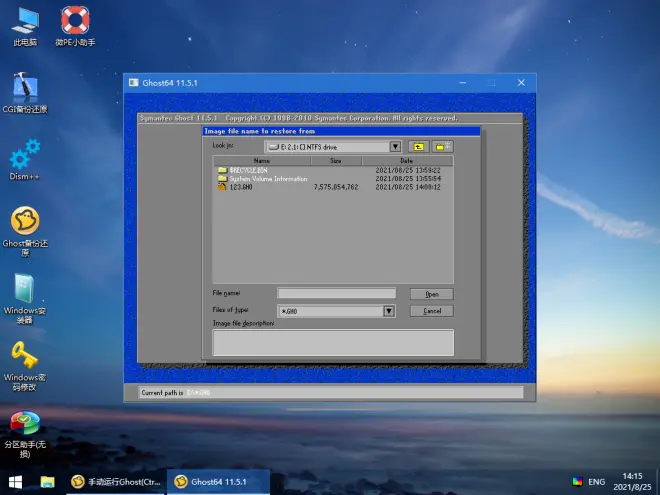Open the Look in drive combo box
The height and width of the screenshot is (495, 660).
tap(333, 146)
